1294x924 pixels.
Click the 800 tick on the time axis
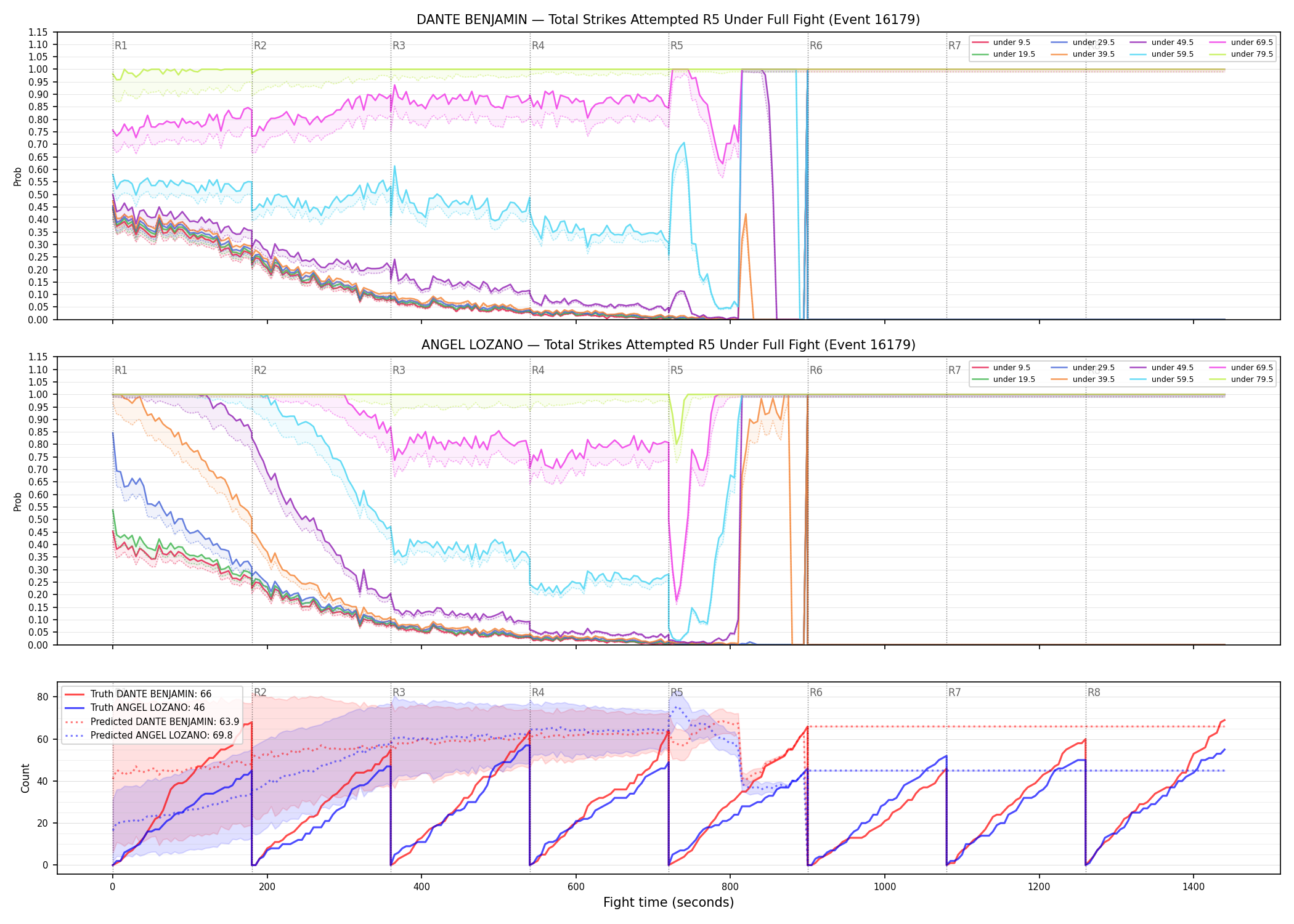(x=730, y=887)
